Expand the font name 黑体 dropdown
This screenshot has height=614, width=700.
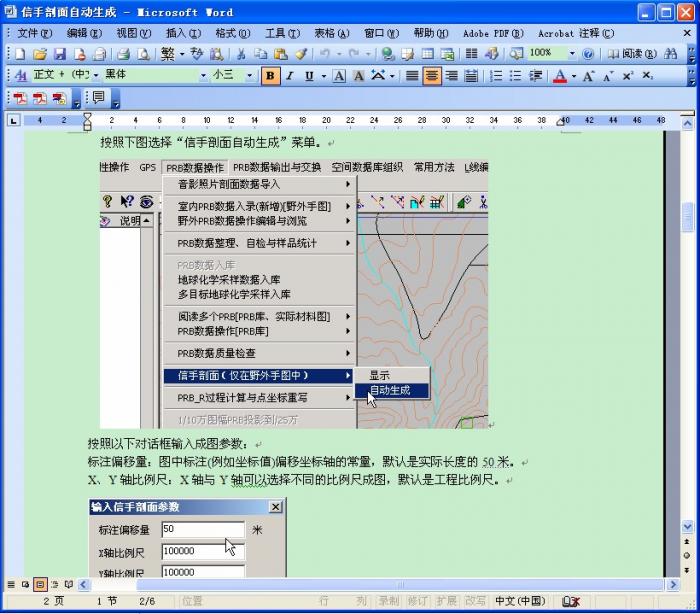click(x=203, y=75)
